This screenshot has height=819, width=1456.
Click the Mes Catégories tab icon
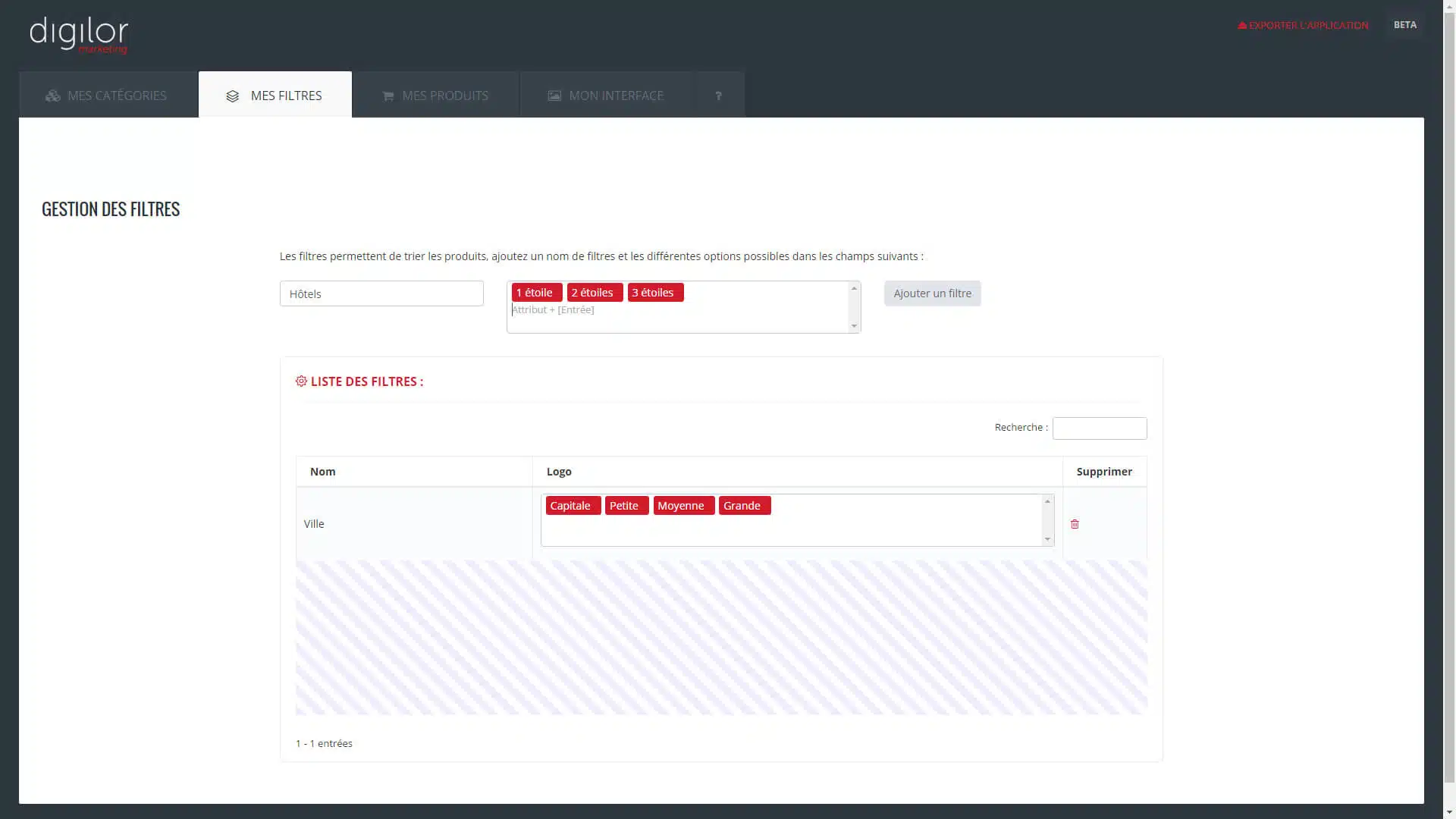(53, 96)
